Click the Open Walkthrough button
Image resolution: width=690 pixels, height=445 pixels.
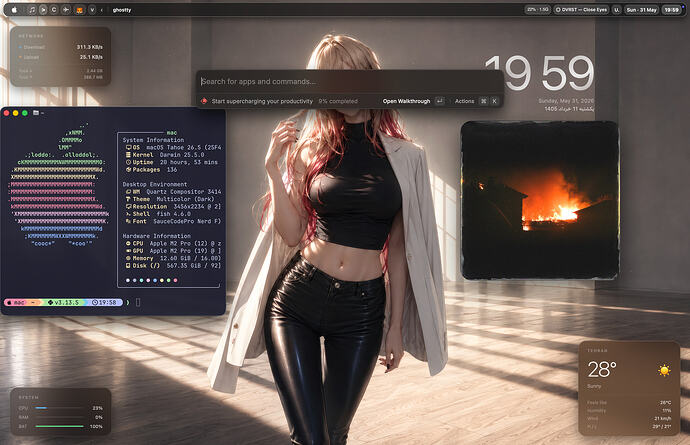406,101
